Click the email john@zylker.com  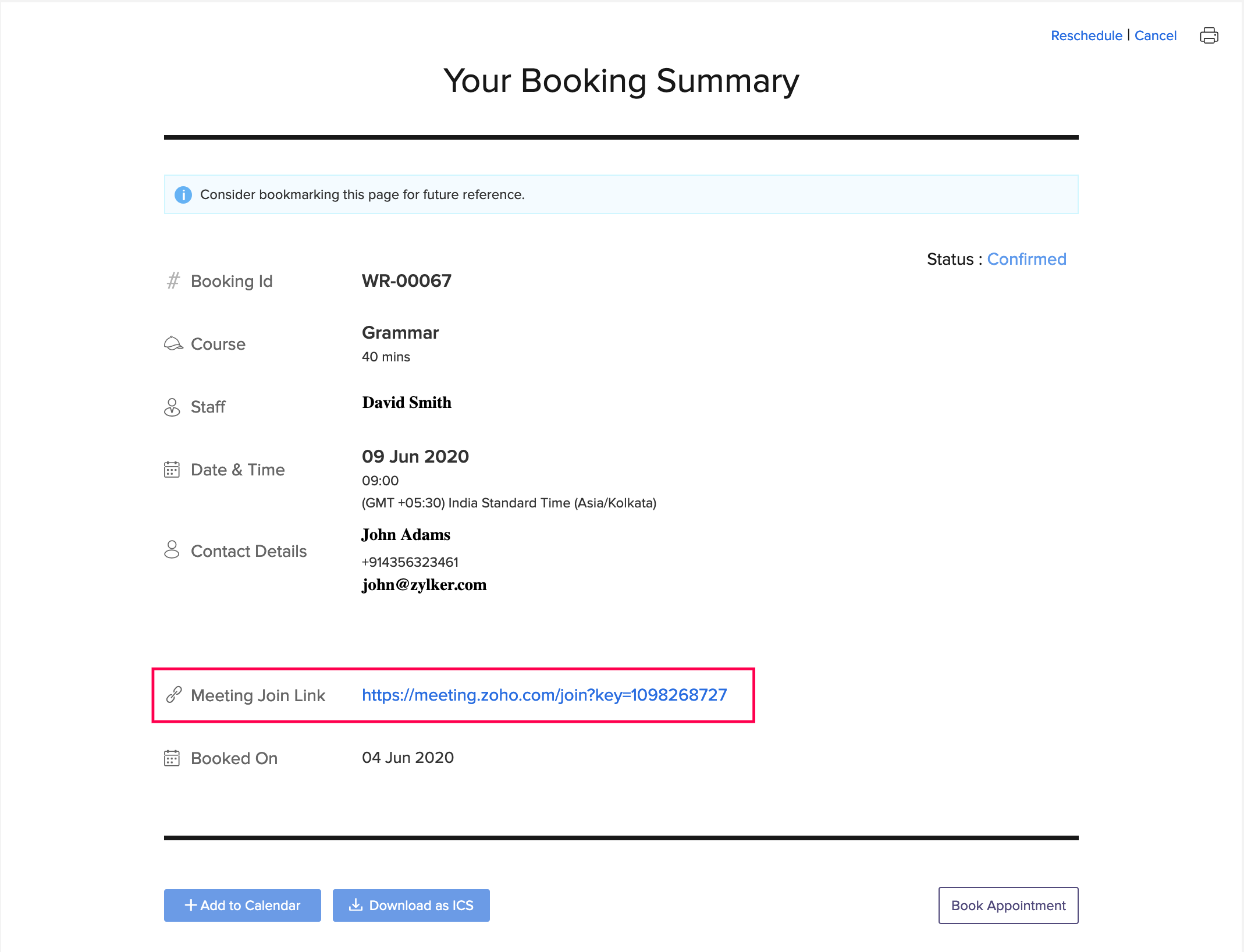tap(424, 585)
